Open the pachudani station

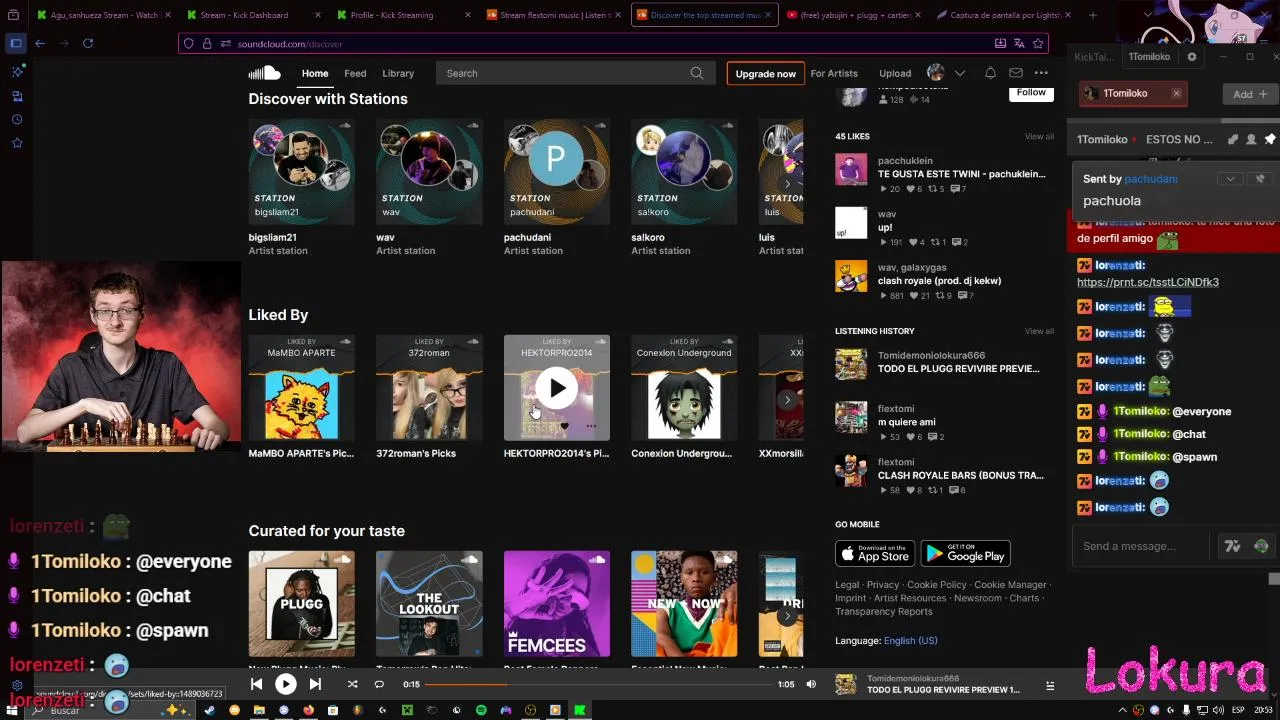tap(557, 172)
